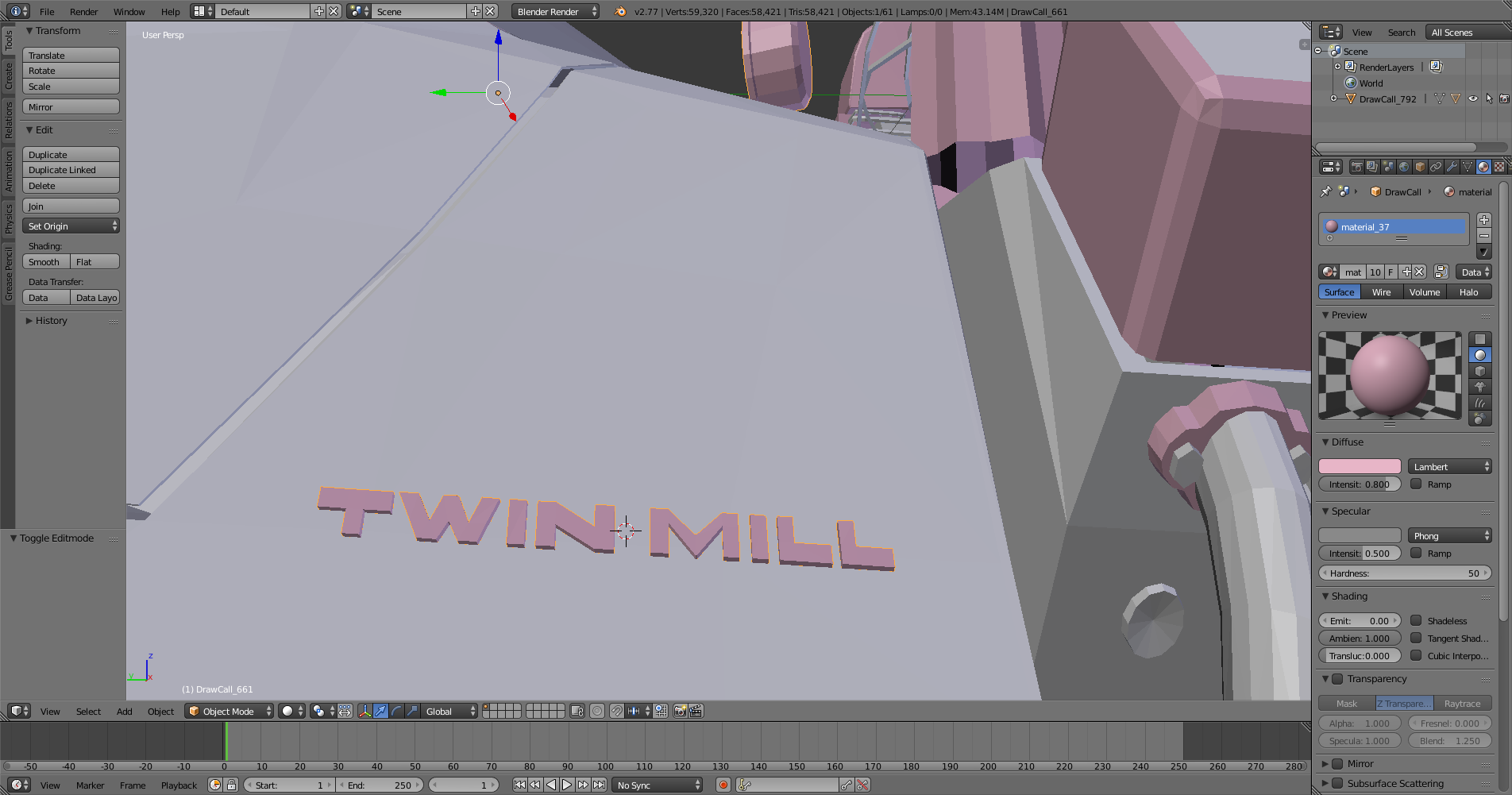Screen dimensions: 1512x795
Task: Click the Mirror button in Transform panel
Action: (71, 106)
